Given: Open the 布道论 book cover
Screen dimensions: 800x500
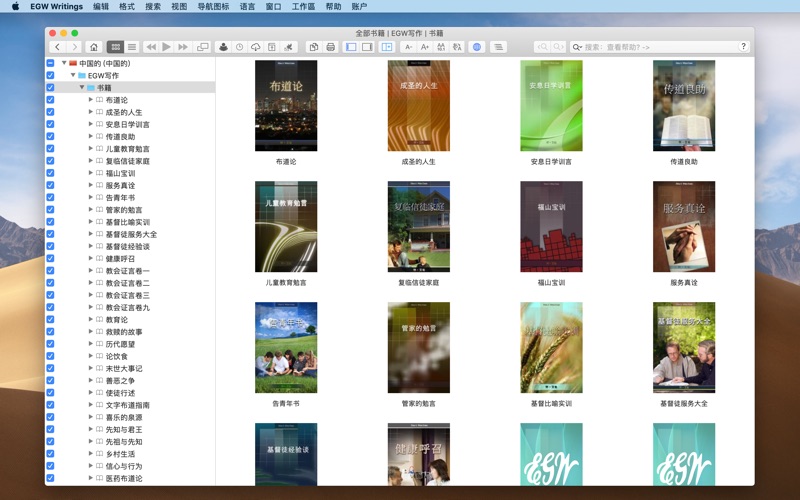Looking at the screenshot, I should click(286, 106).
